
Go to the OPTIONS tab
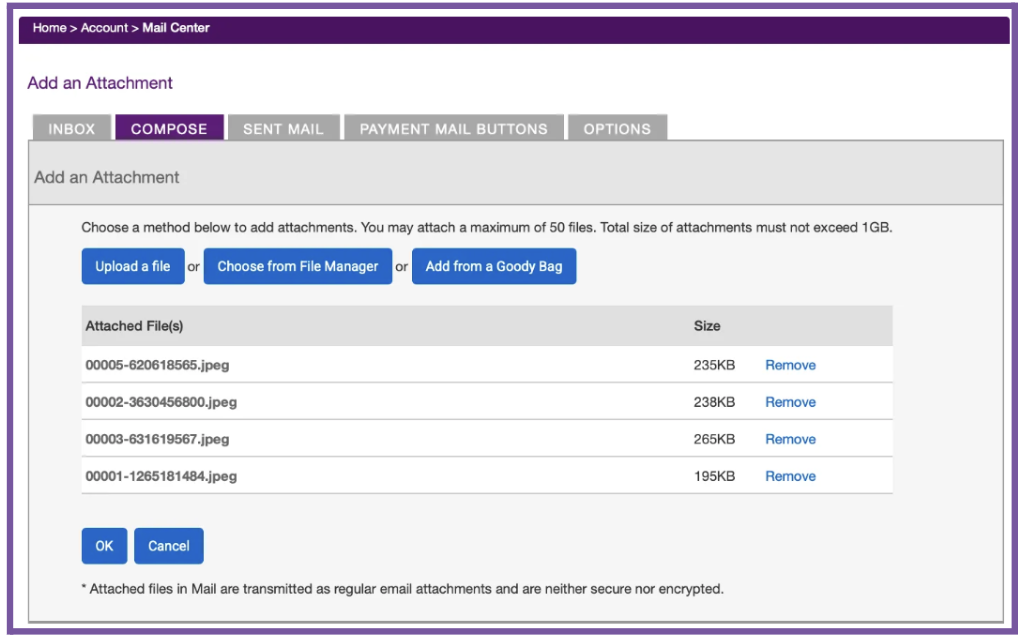click(x=617, y=128)
